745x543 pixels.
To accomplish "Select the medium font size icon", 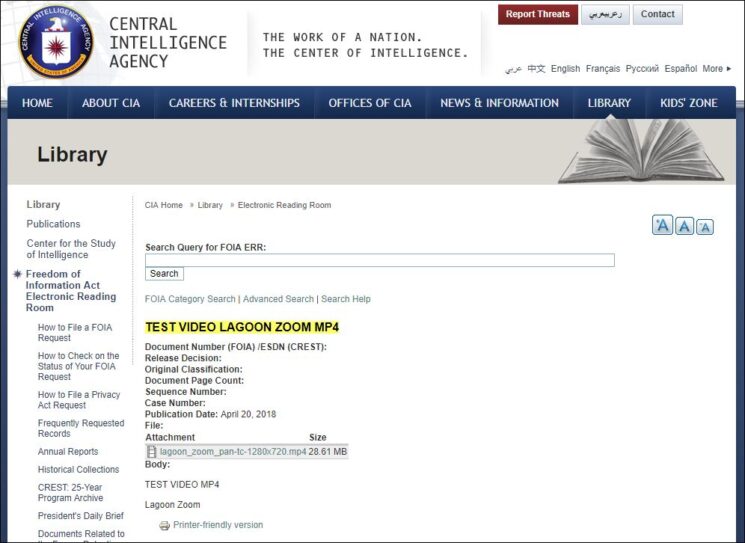I will tap(684, 226).
